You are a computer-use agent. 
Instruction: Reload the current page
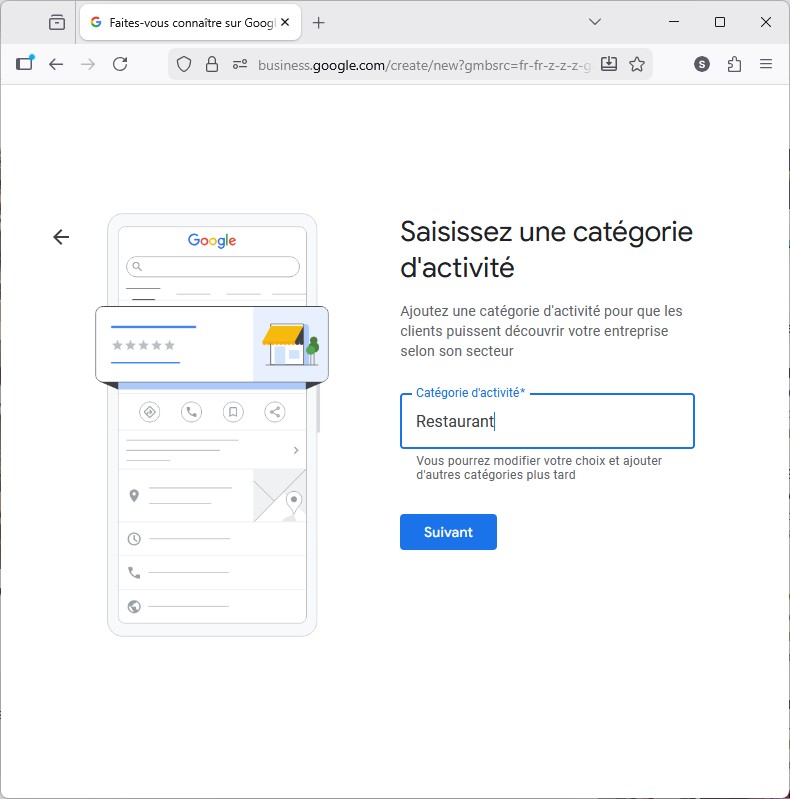coord(120,64)
